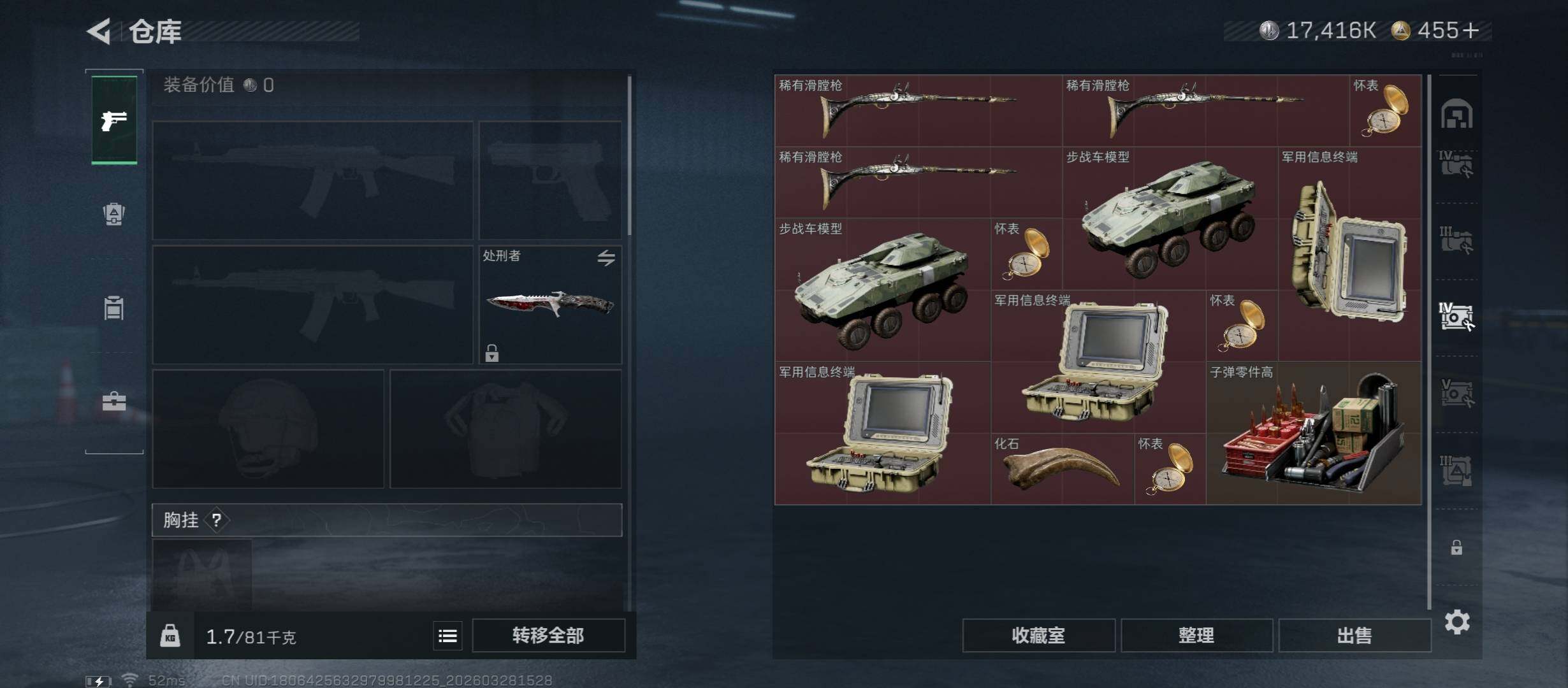Click the 出售 sell button
The image size is (1568, 688).
click(x=1354, y=635)
